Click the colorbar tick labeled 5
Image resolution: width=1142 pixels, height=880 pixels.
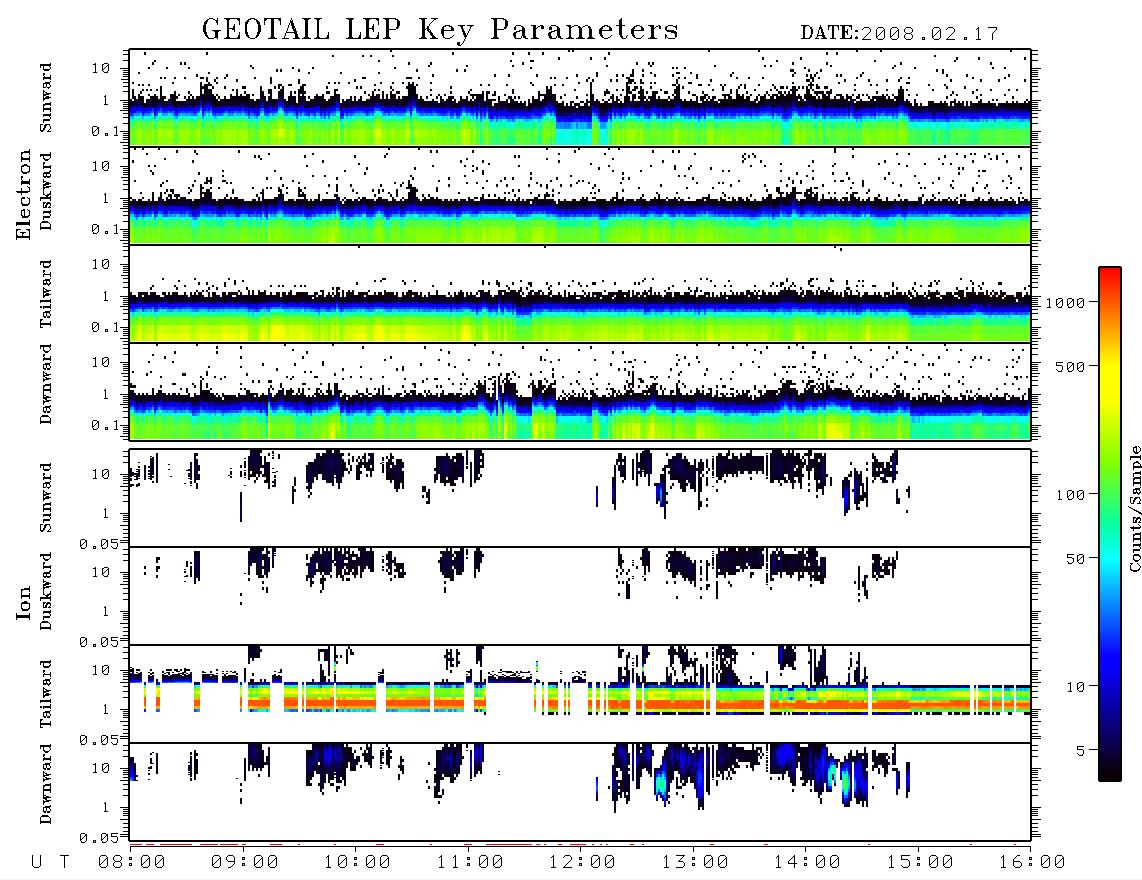coord(1081,750)
